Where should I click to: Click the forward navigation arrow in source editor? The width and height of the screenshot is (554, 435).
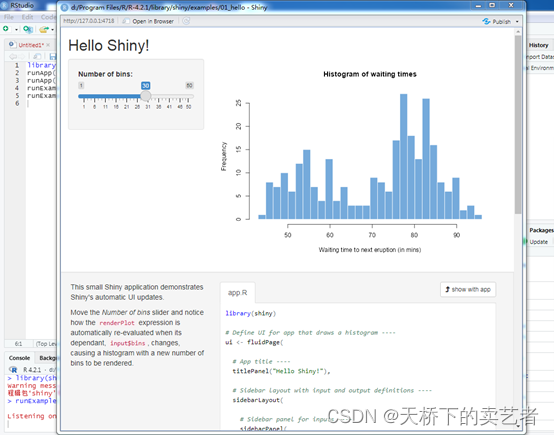pyautogui.click(x=22, y=56)
